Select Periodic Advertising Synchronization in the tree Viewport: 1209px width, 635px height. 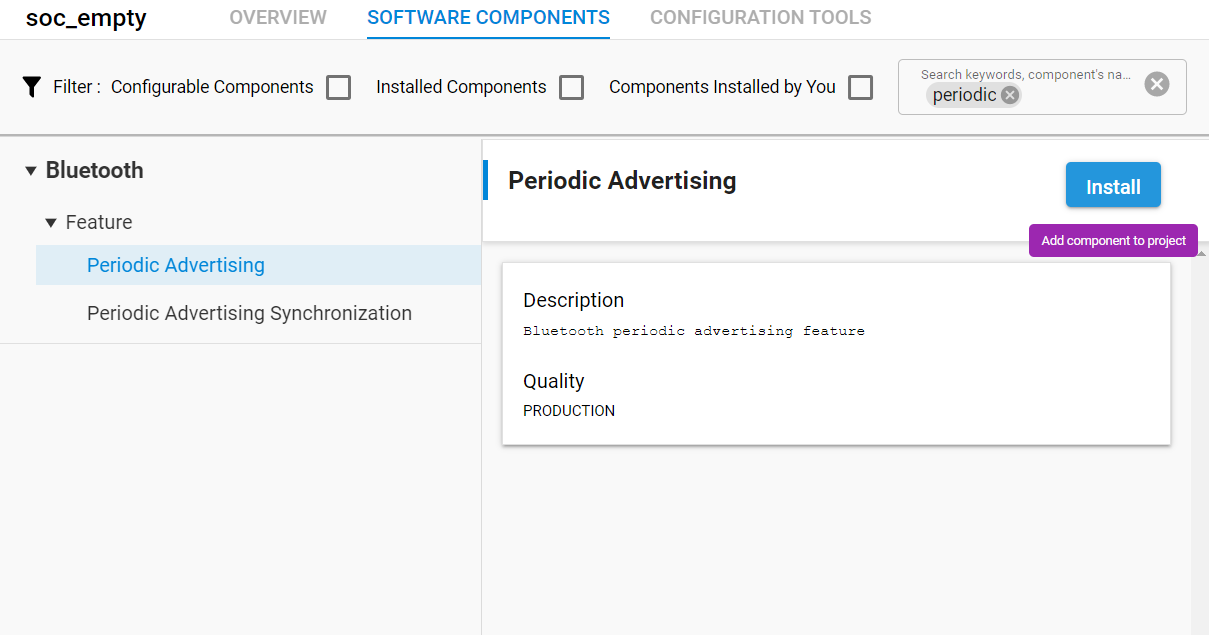tap(248, 313)
